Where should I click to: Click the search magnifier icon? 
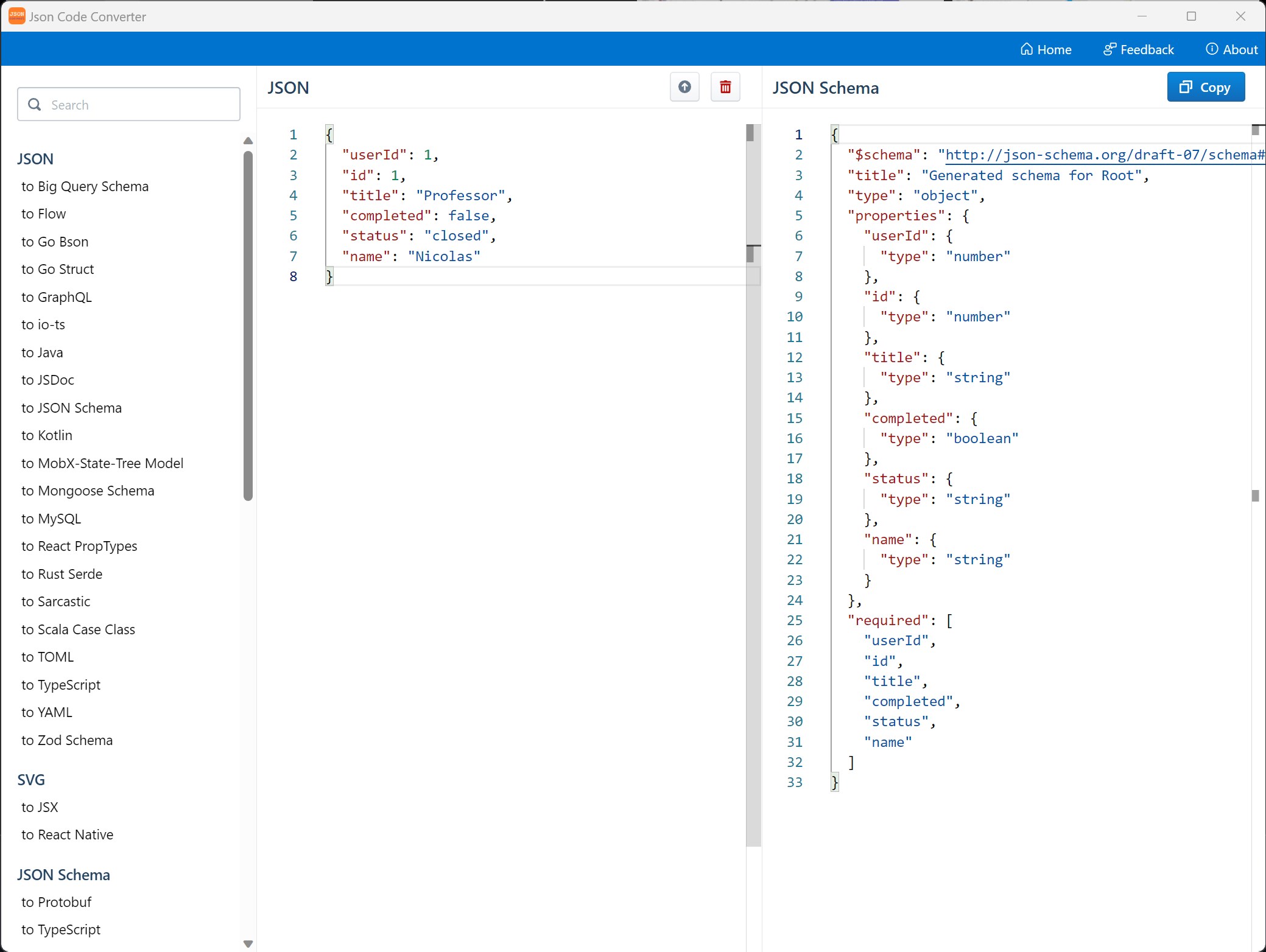(x=35, y=105)
